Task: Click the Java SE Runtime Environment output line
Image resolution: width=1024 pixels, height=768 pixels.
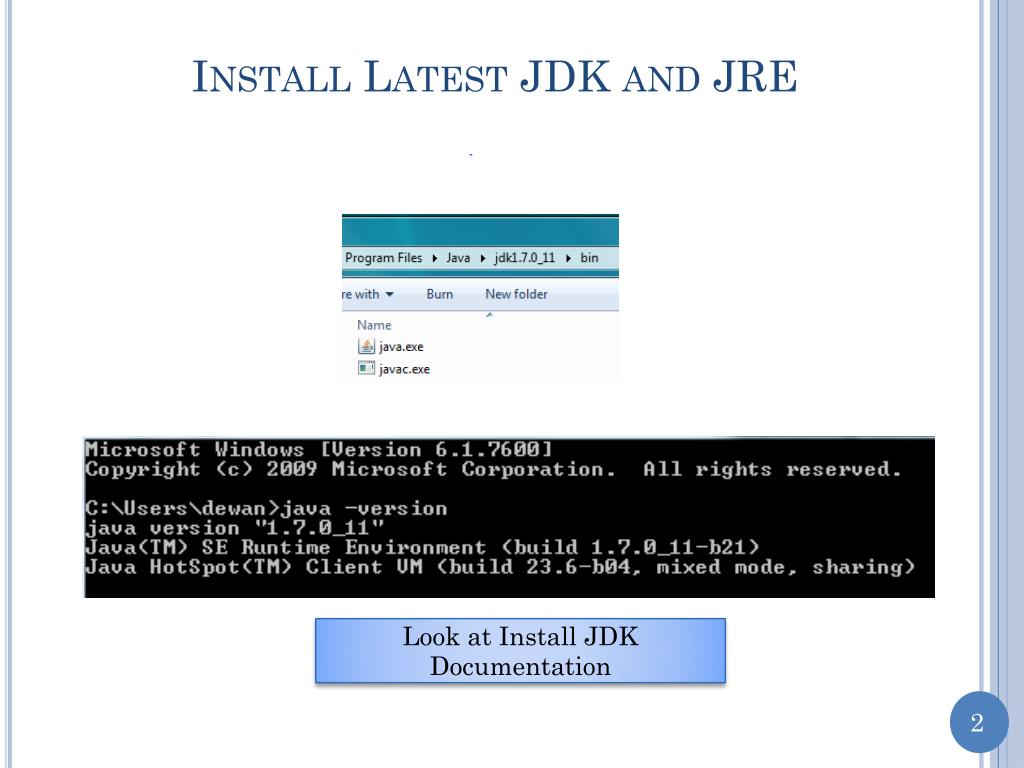Action: 422,547
